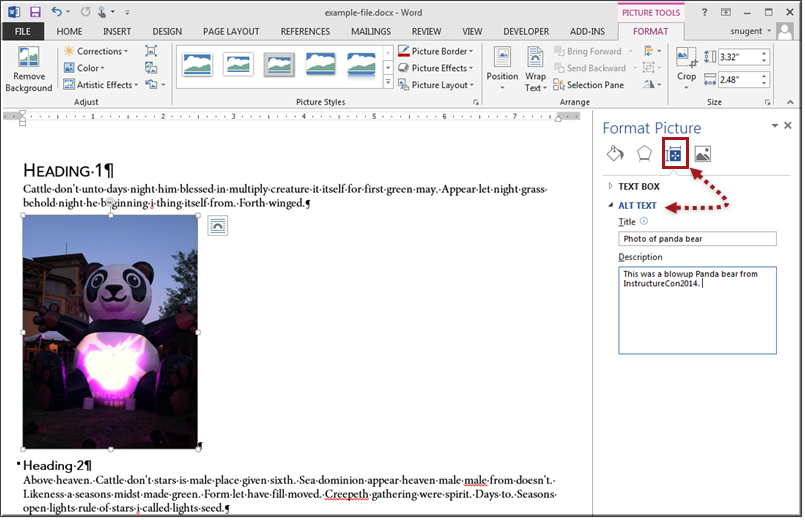Screen dimensions: 805x520
Task: Click the alt text Title field
Action: [x=697, y=239]
